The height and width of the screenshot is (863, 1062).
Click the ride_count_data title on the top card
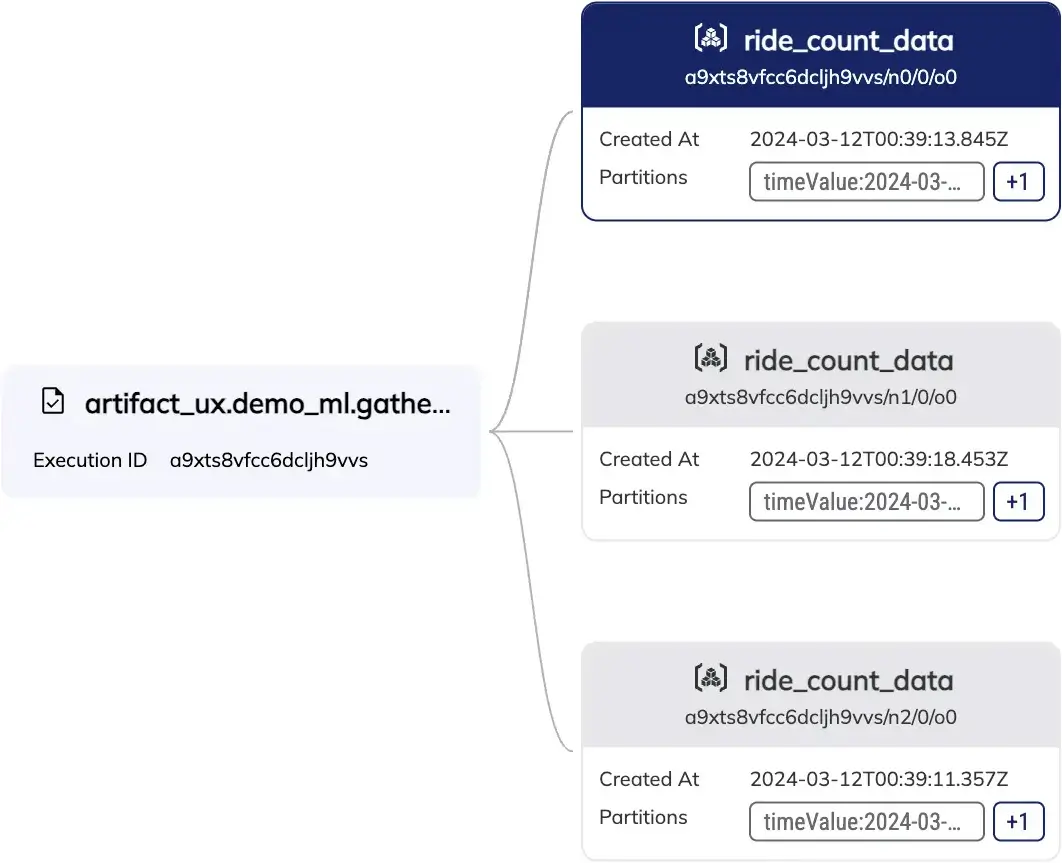(x=848, y=40)
